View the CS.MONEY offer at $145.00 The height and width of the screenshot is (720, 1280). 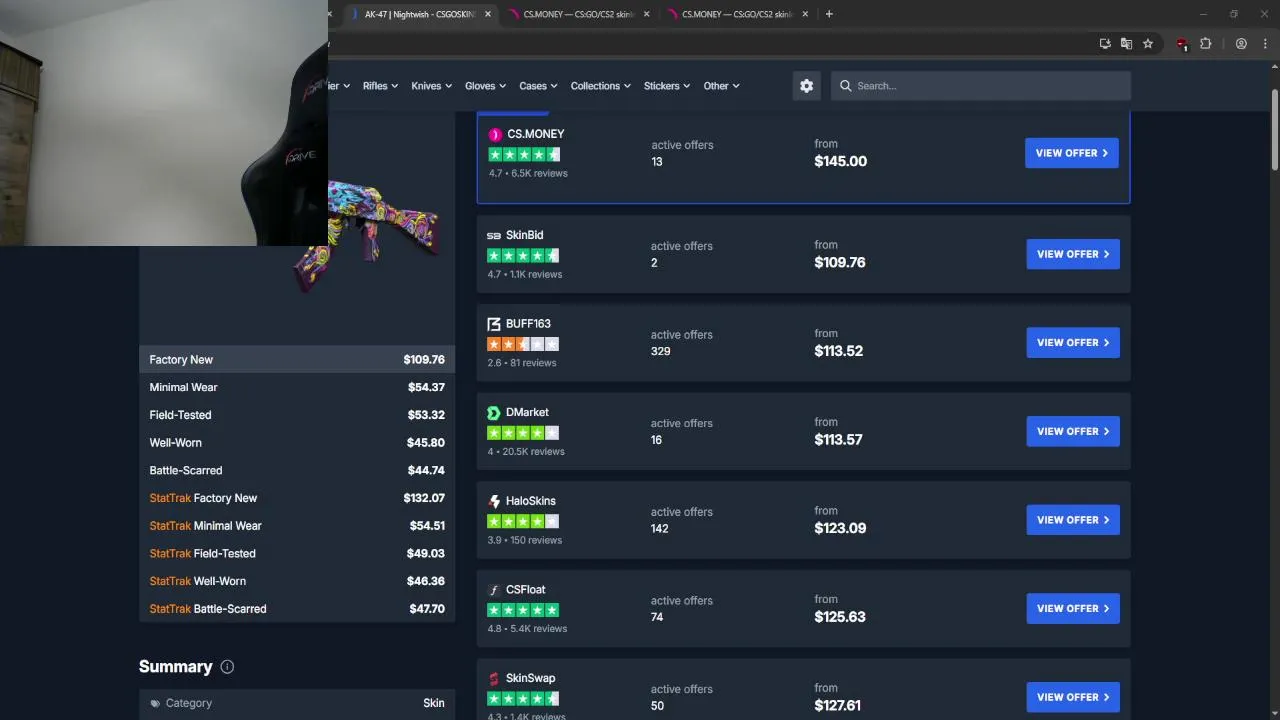pyautogui.click(x=1072, y=153)
